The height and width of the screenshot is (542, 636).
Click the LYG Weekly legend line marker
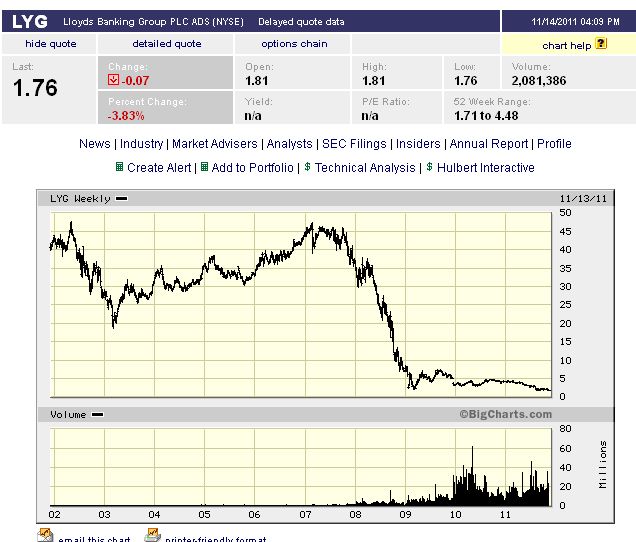122,199
